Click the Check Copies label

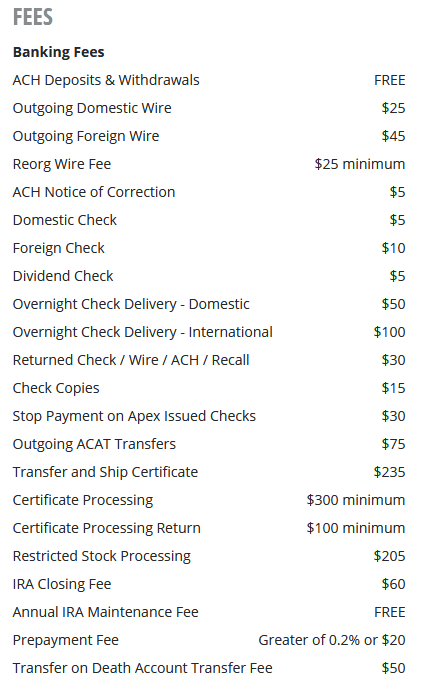[56, 388]
